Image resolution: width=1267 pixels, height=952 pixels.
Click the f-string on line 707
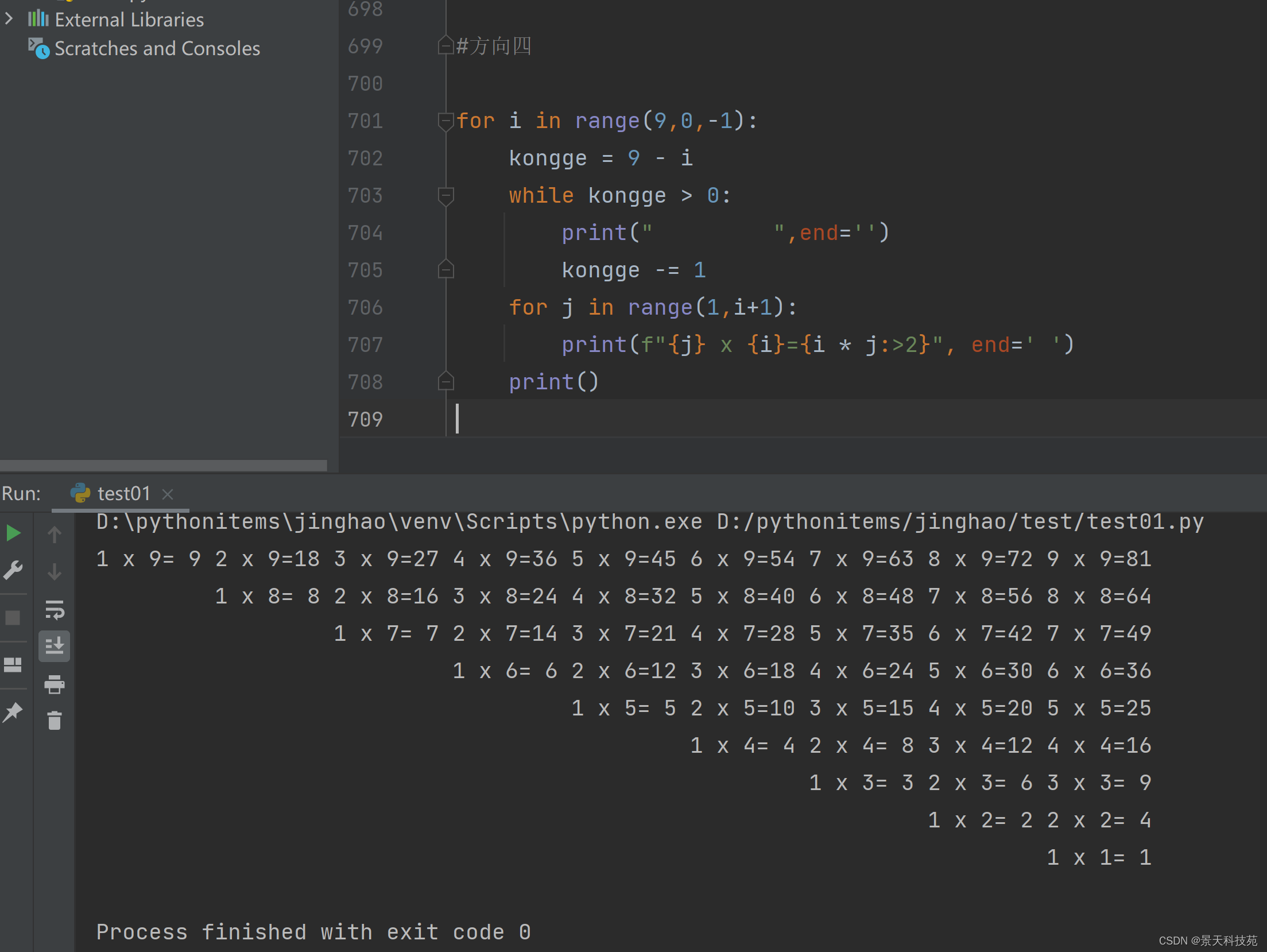[792, 345]
